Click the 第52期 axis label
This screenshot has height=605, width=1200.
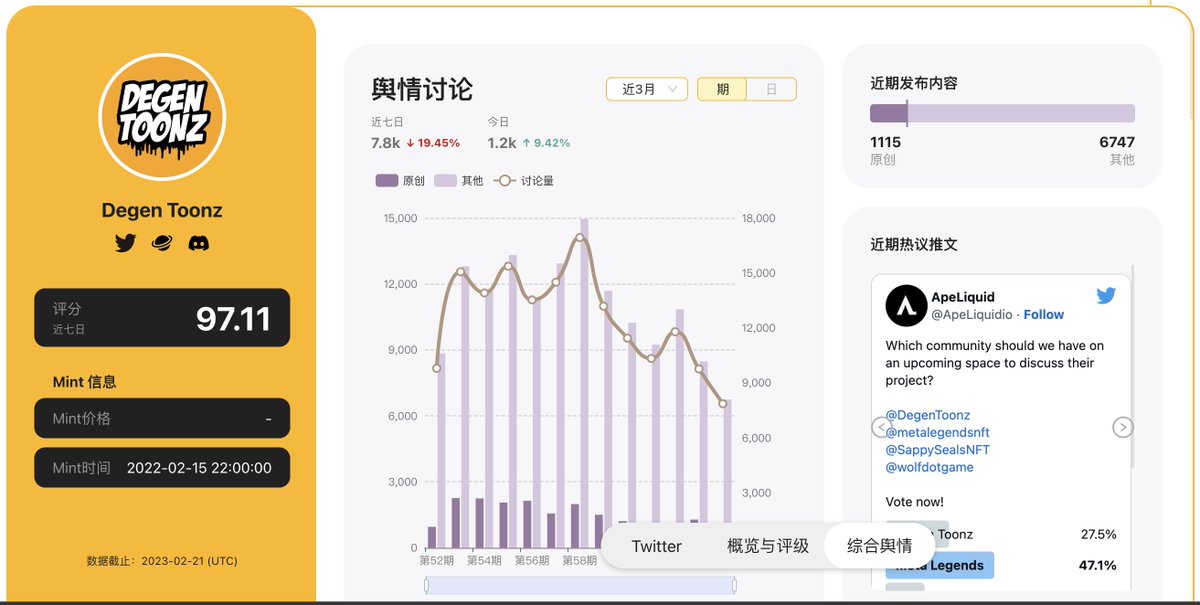click(x=436, y=561)
